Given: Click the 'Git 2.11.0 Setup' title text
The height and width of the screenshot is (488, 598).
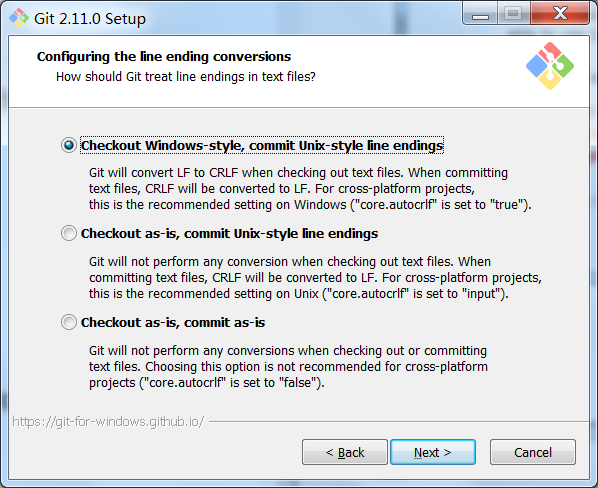Looking at the screenshot, I should [x=90, y=19].
